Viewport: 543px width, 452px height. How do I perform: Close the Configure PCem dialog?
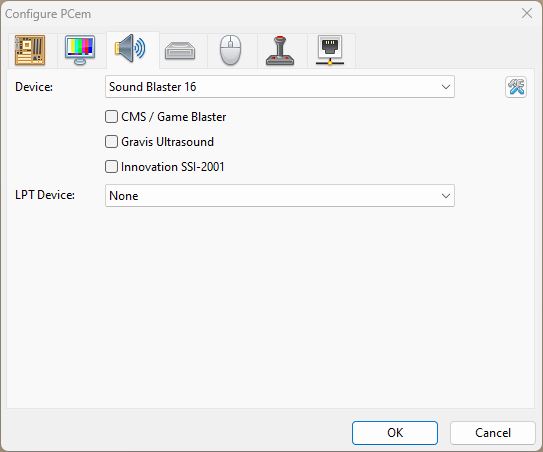(527, 14)
